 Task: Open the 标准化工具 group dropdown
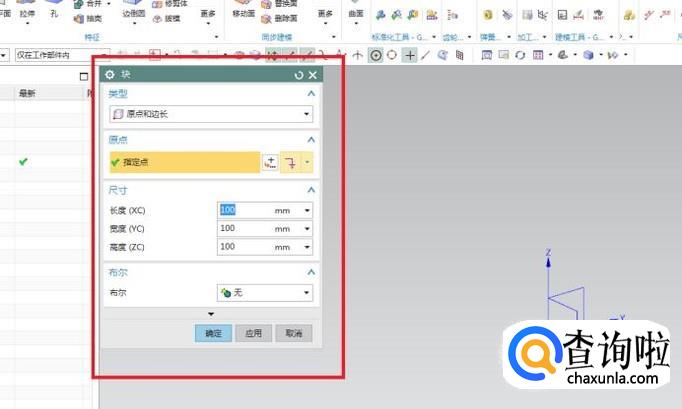click(434, 37)
